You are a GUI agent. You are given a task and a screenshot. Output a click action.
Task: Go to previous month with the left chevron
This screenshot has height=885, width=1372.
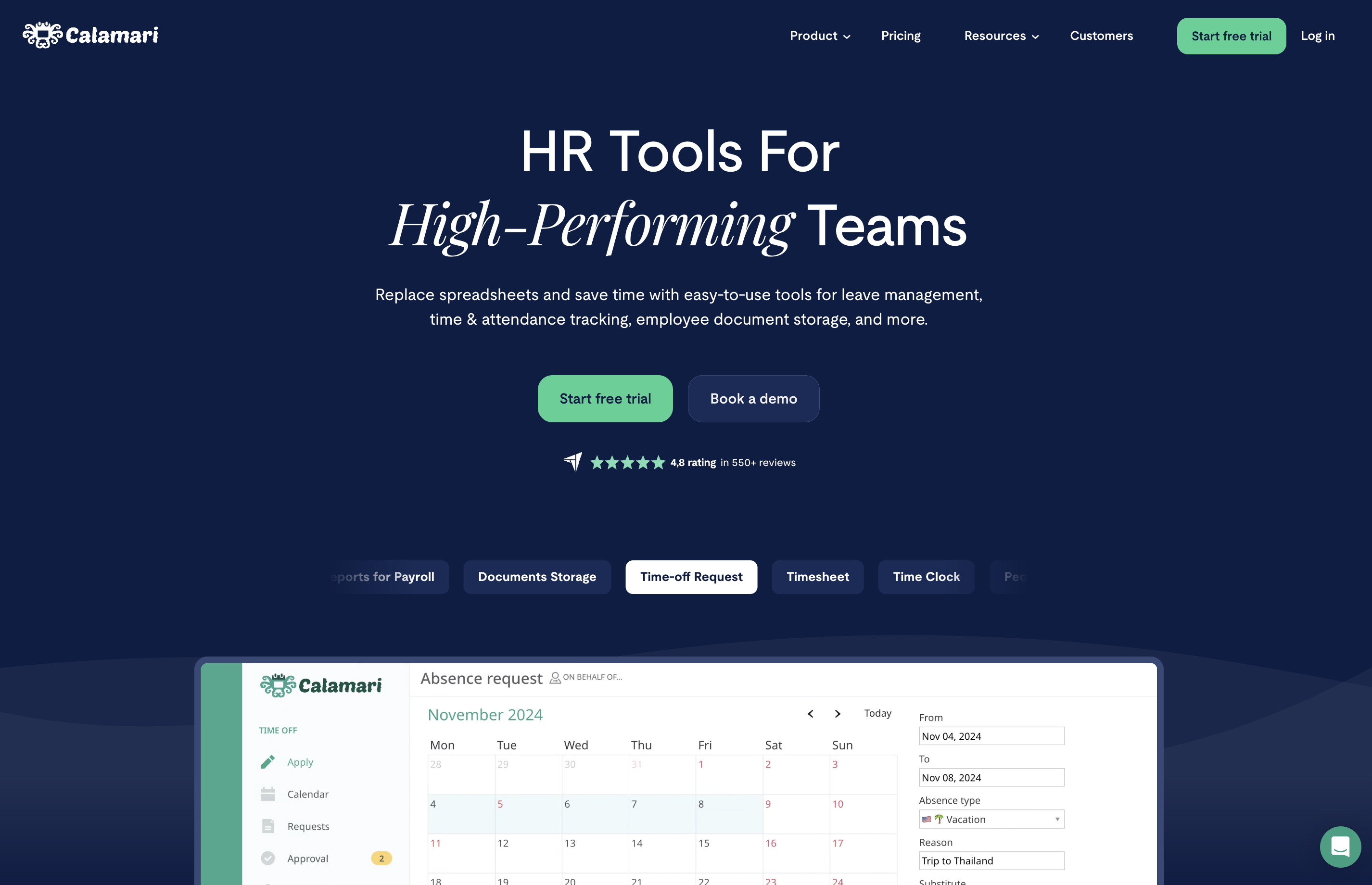click(x=811, y=713)
